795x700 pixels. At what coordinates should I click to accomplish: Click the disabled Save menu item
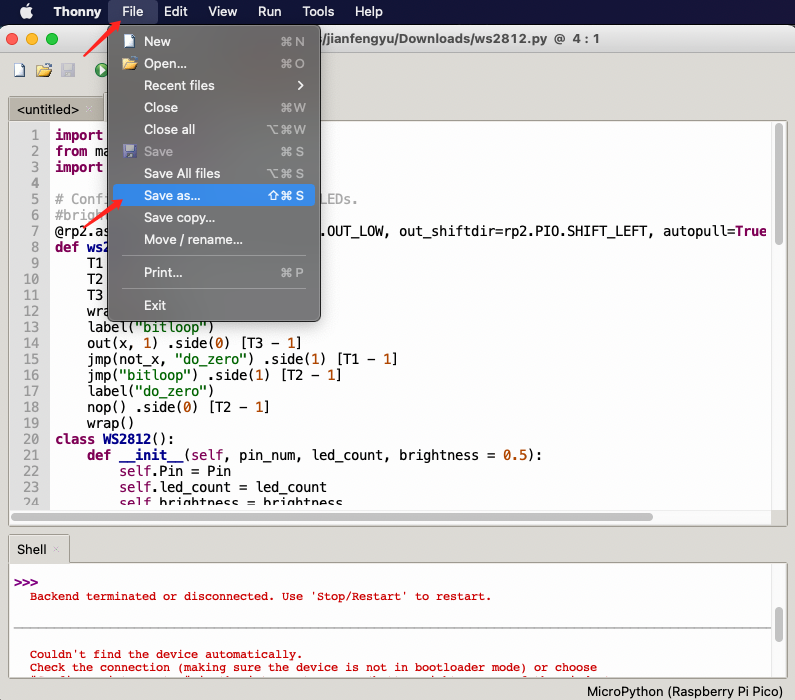tap(214, 151)
